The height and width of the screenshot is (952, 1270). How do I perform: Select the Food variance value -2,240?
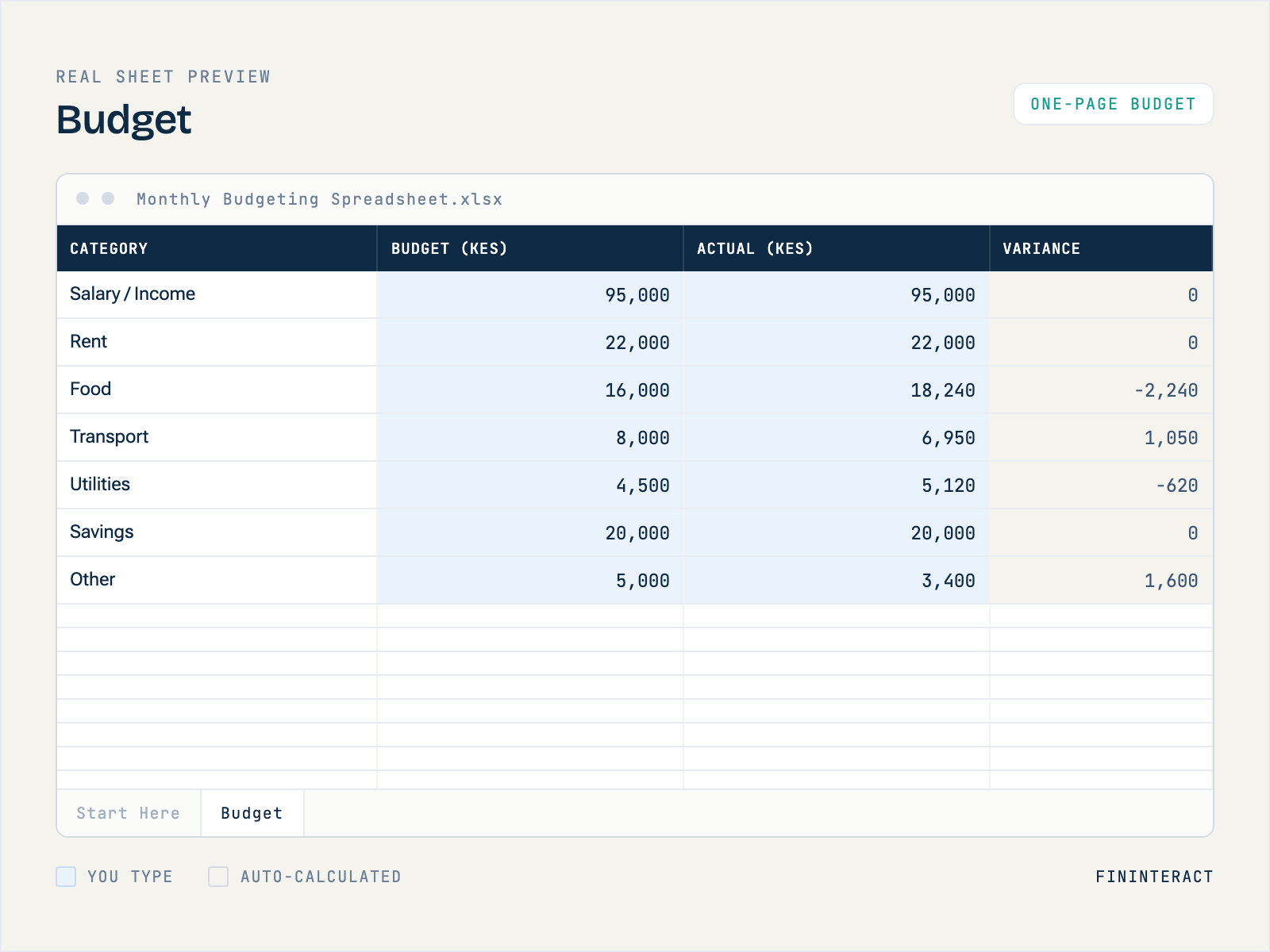pyautogui.click(x=1166, y=390)
